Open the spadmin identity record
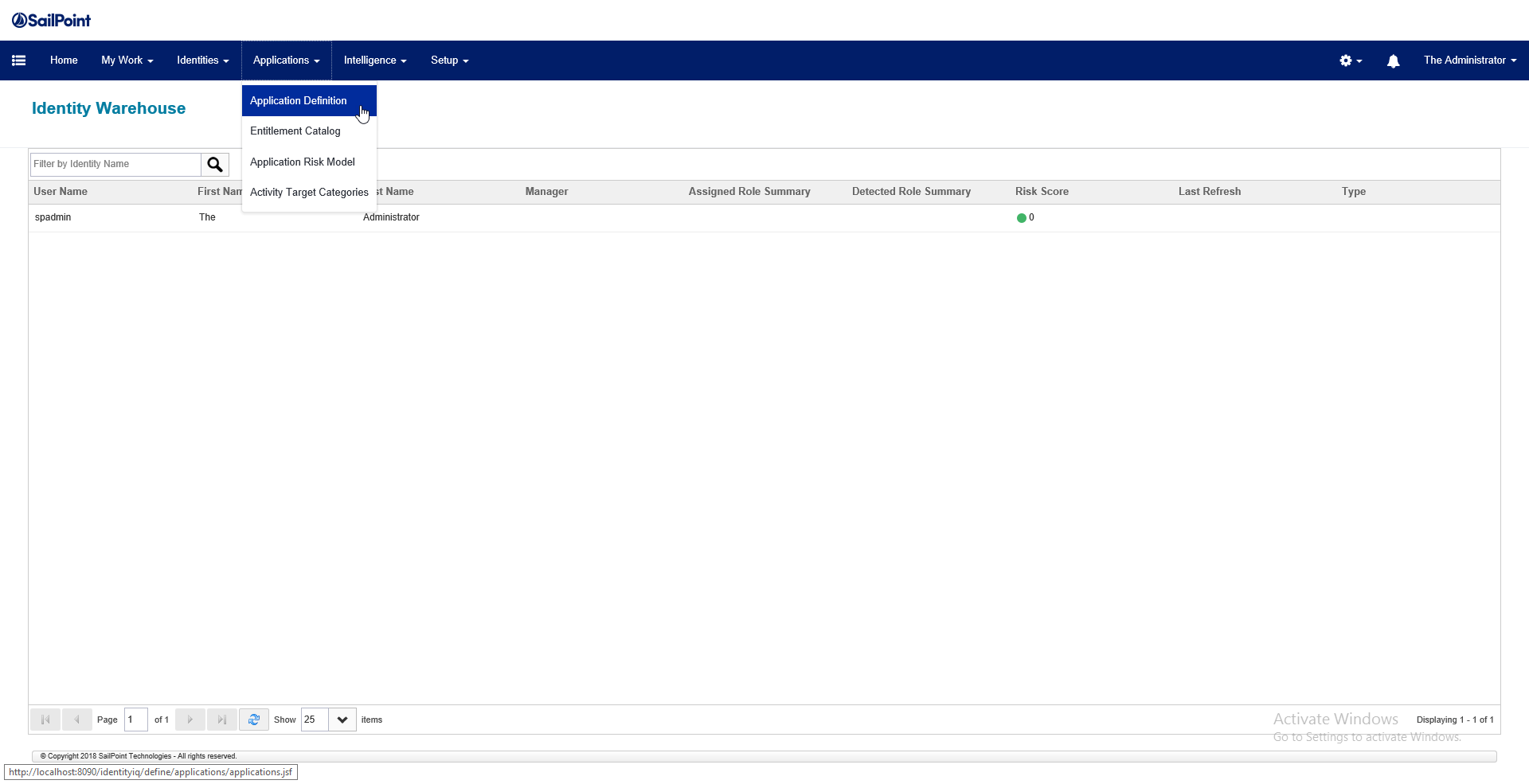The image size is (1529, 784). pyautogui.click(x=53, y=216)
